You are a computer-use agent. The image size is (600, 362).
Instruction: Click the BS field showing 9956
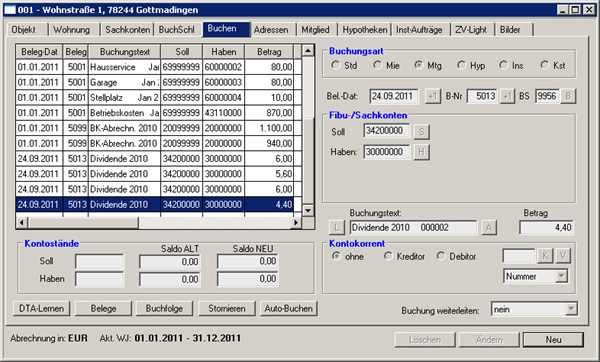[x=547, y=96]
